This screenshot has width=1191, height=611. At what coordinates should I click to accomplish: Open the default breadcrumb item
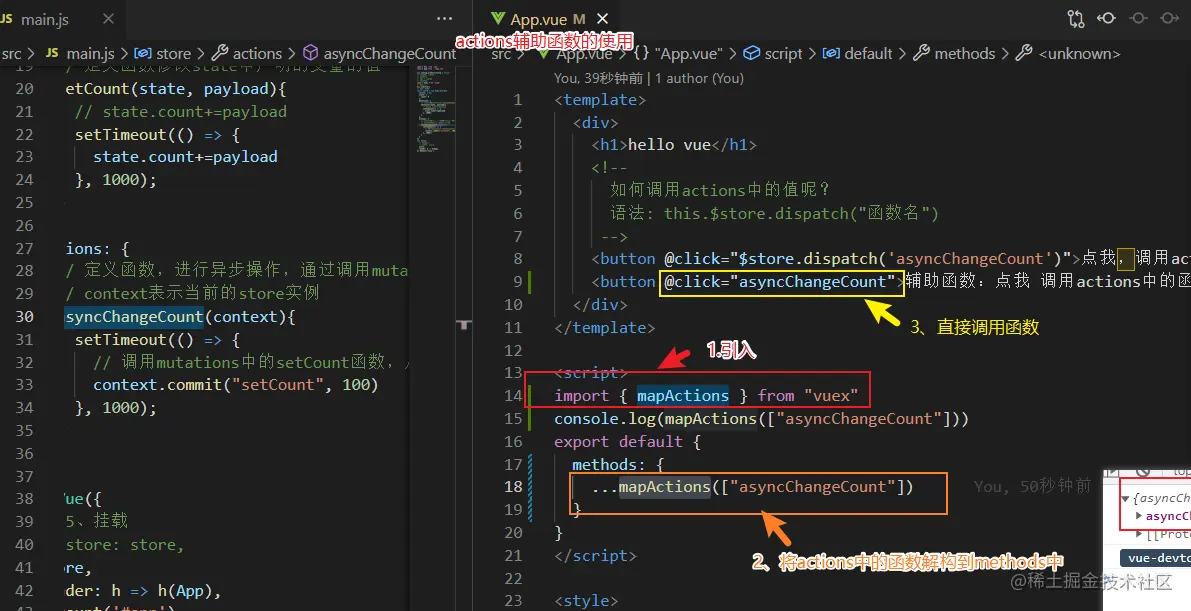(858, 53)
